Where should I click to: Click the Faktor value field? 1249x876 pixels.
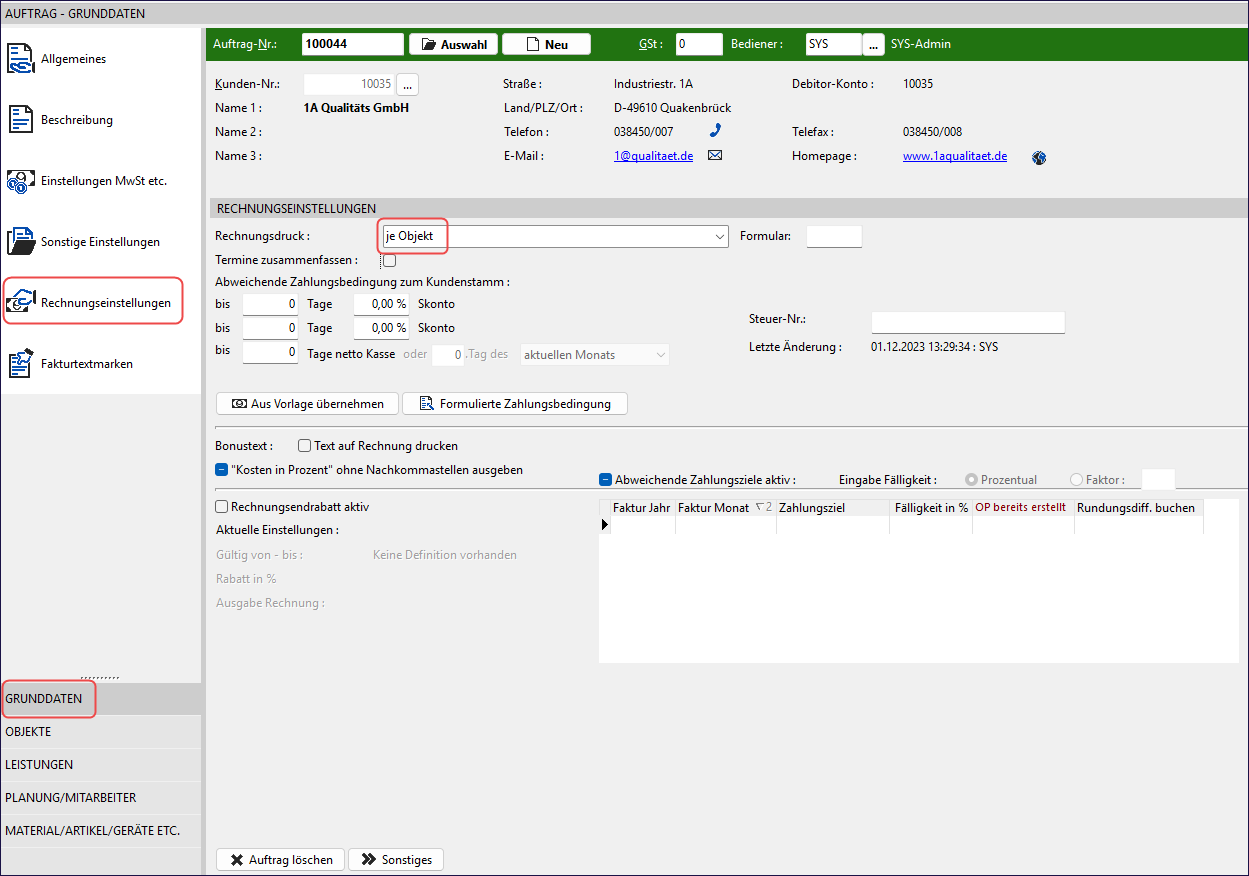coord(1158,480)
